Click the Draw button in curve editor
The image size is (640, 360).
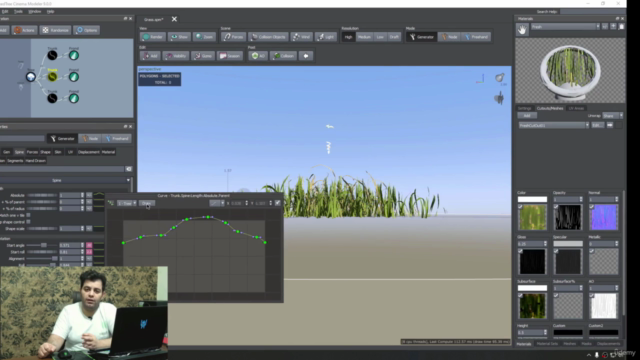coord(147,203)
